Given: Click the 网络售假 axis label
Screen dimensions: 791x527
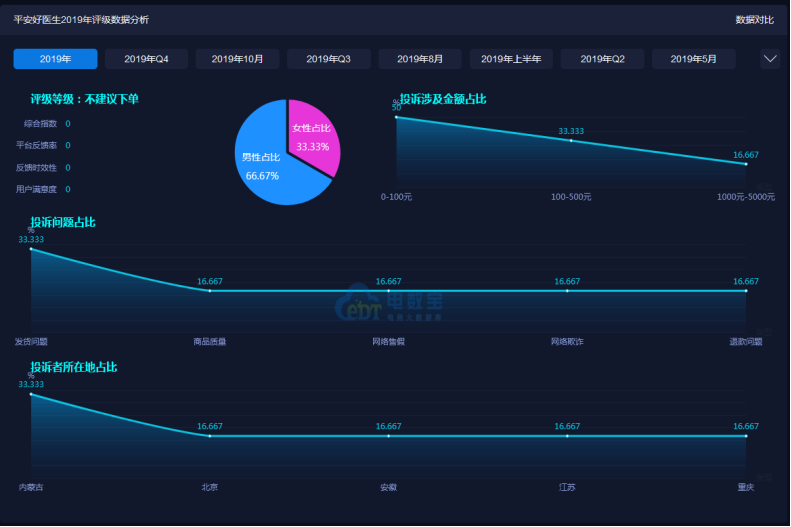Looking at the screenshot, I should pos(388,341).
